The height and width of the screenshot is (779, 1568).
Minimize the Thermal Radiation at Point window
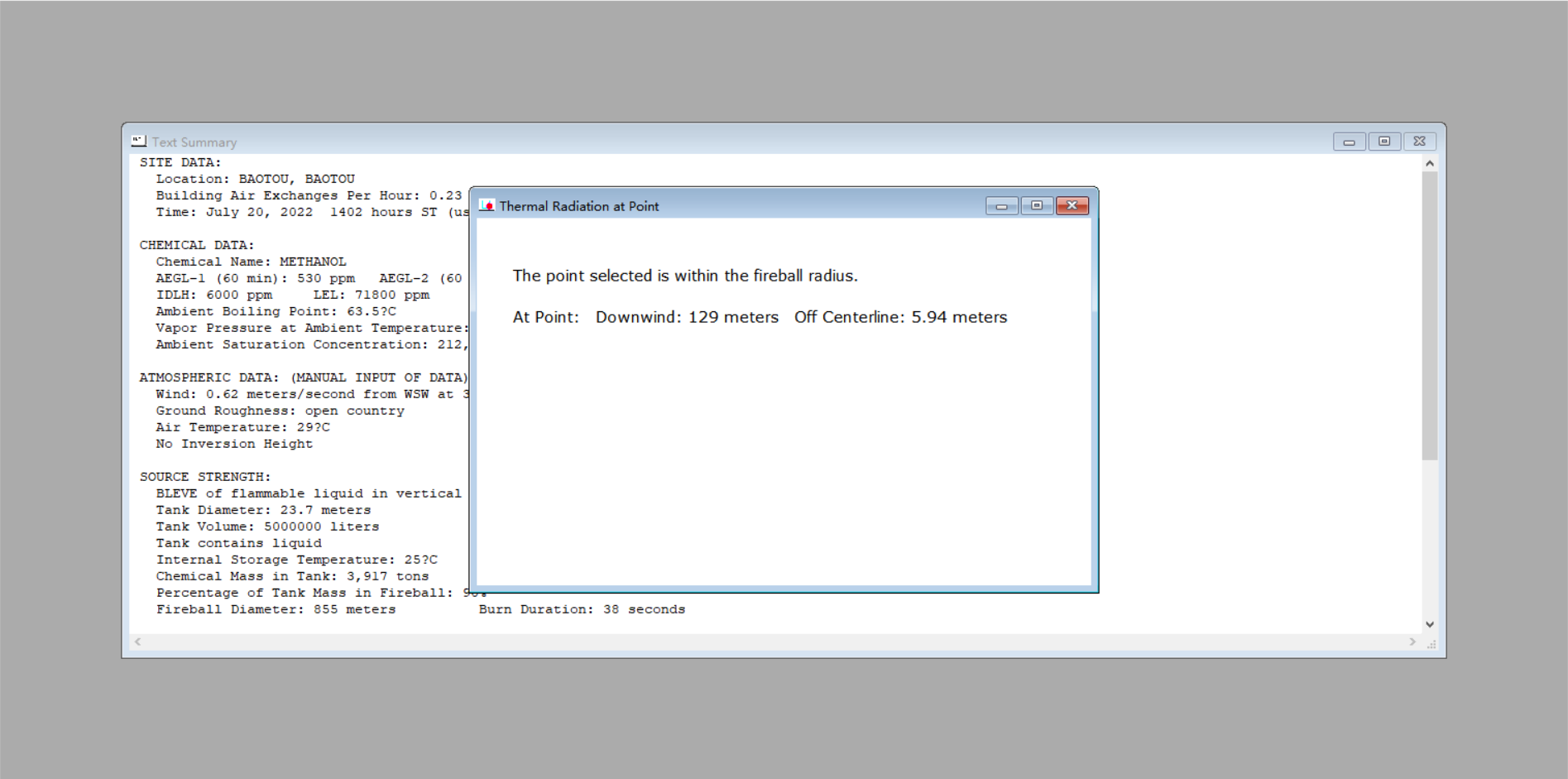(x=1001, y=205)
